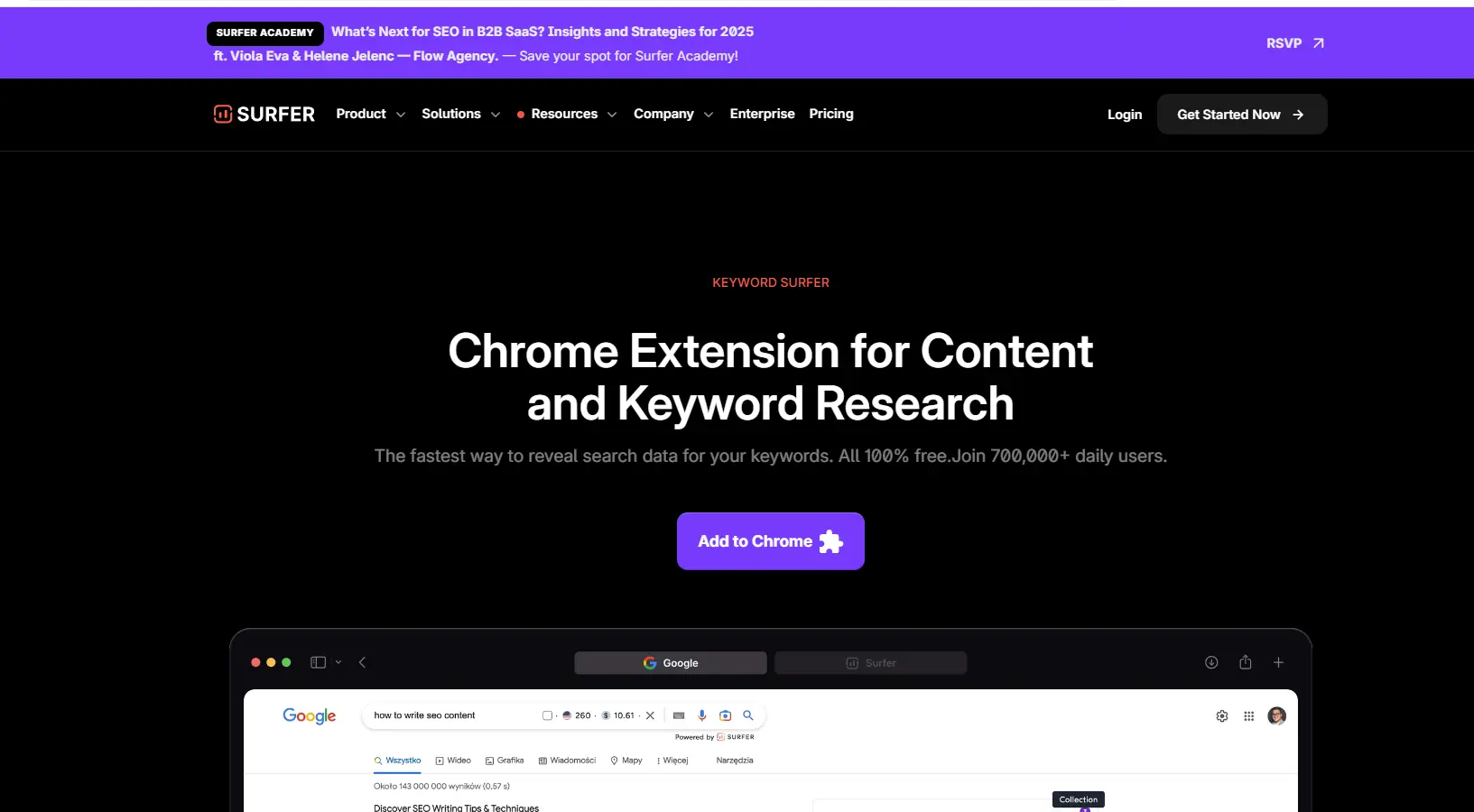Screen dimensions: 1474x812
Task: Select the Mapy search tab
Action: [626, 761]
